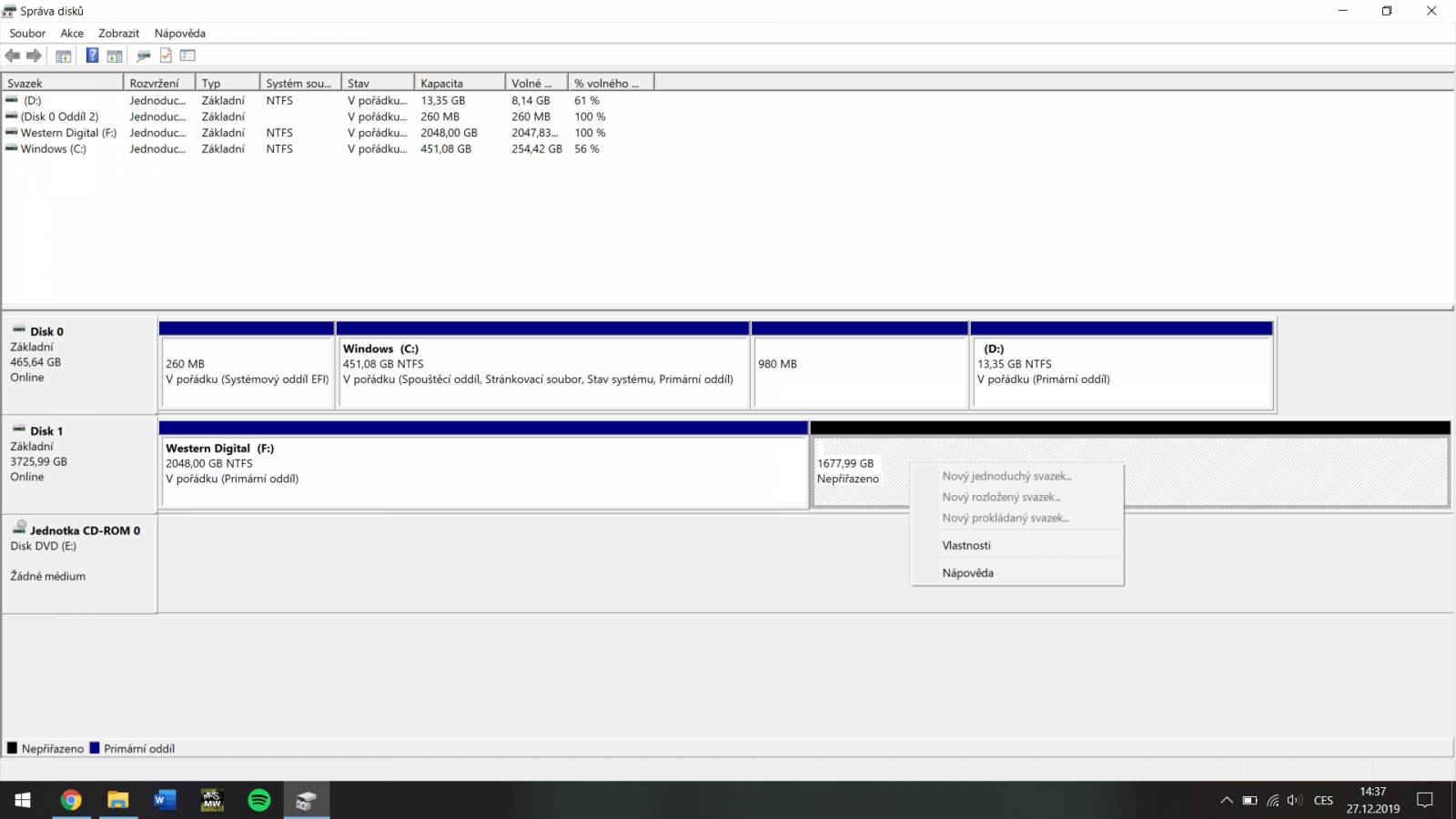Open the MW game taskbar icon
The width and height of the screenshot is (1456, 819).
pos(212,800)
